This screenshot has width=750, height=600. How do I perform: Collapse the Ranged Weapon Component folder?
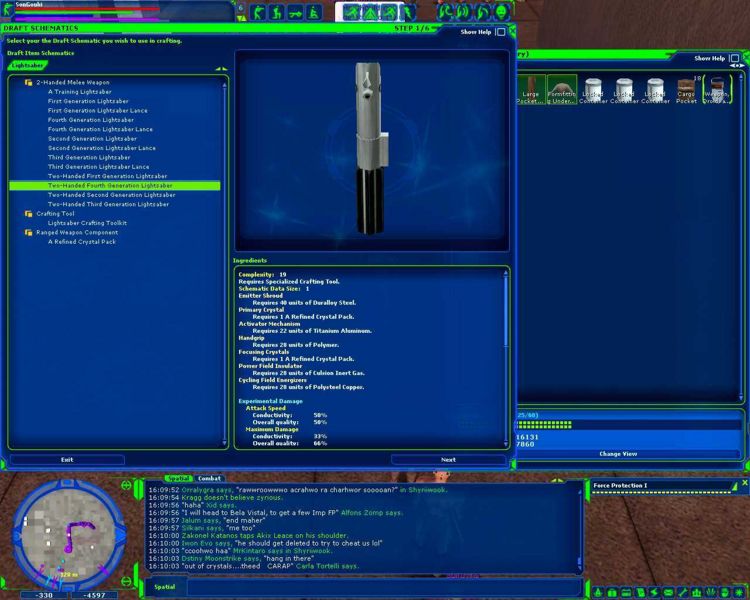27,232
